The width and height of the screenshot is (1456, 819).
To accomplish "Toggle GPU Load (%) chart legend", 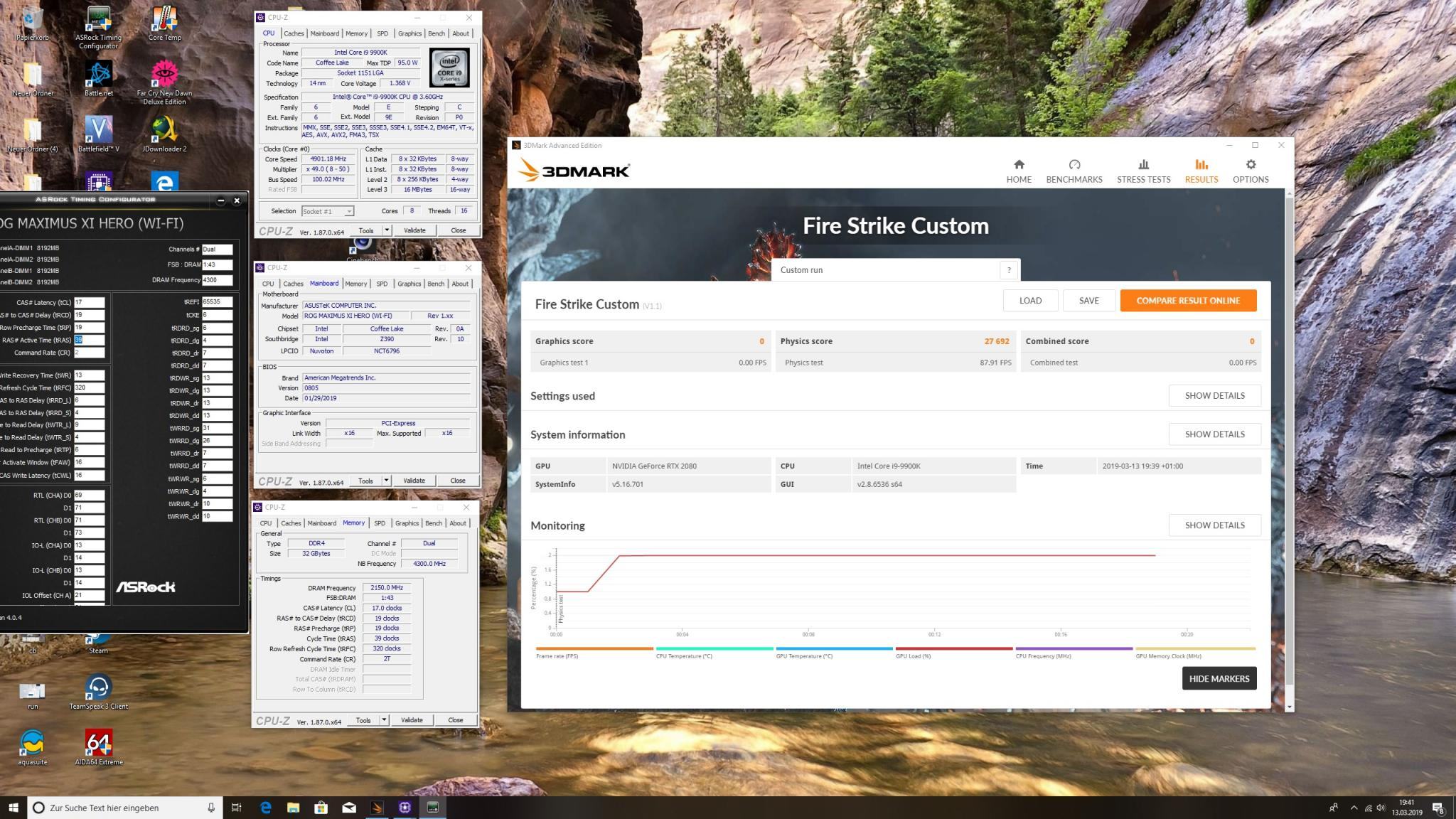I will [x=953, y=652].
